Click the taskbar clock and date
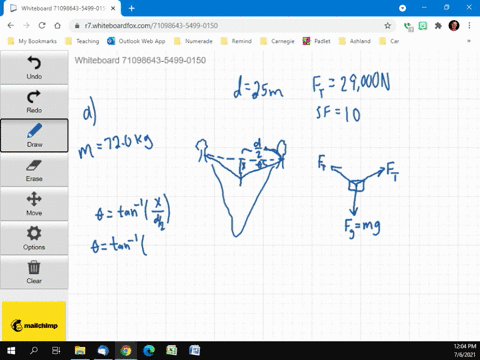480x360 pixels. [465, 351]
